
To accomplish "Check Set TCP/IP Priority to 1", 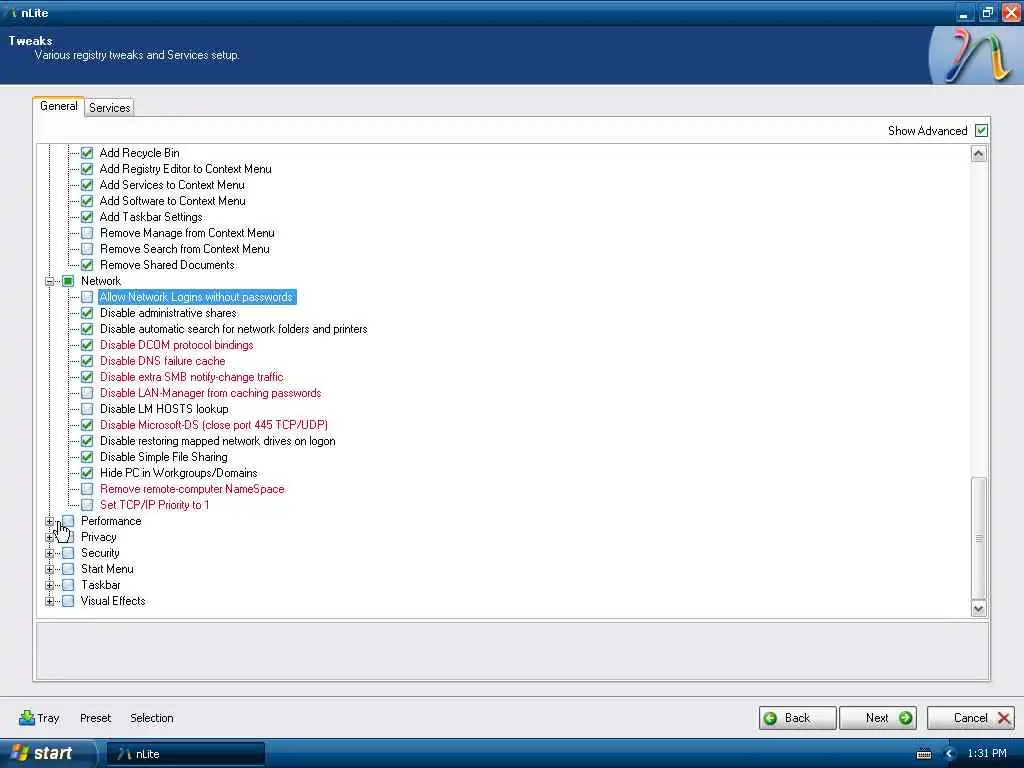I will [x=87, y=505].
